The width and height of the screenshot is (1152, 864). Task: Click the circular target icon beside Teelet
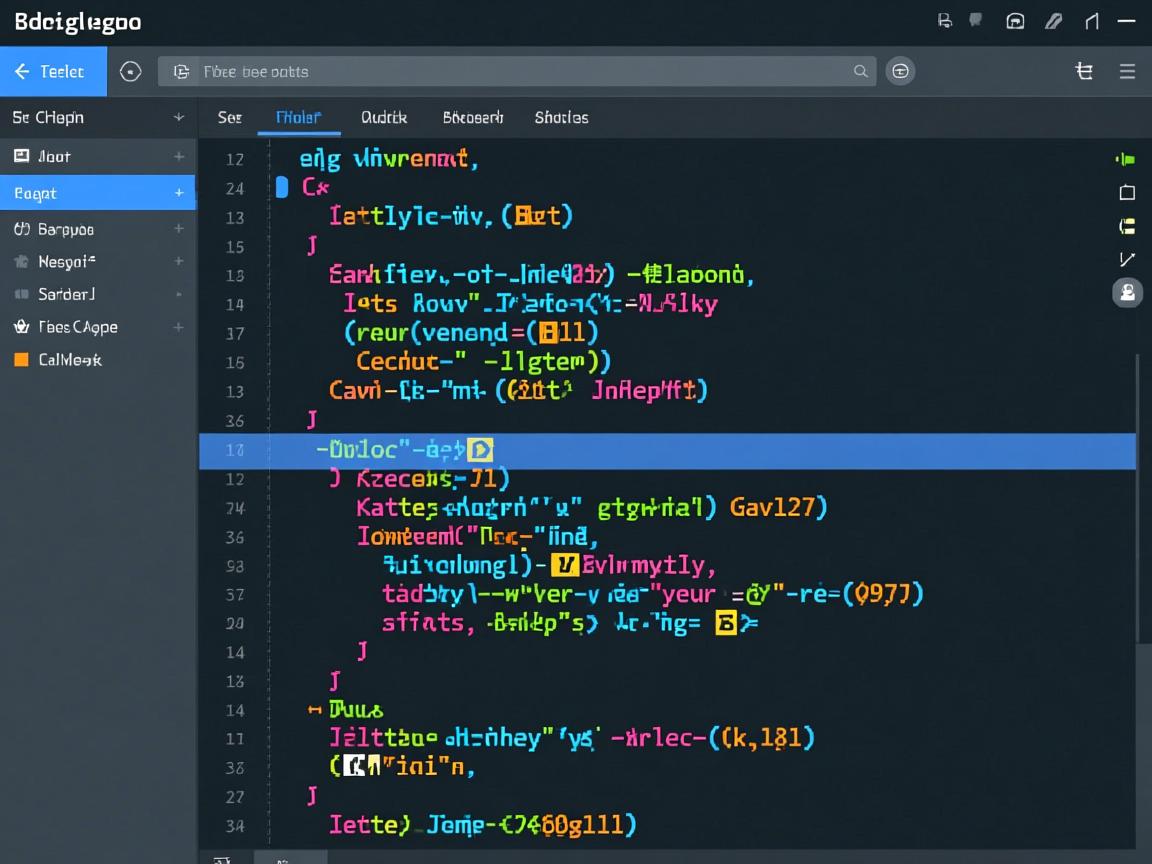[x=130, y=71]
